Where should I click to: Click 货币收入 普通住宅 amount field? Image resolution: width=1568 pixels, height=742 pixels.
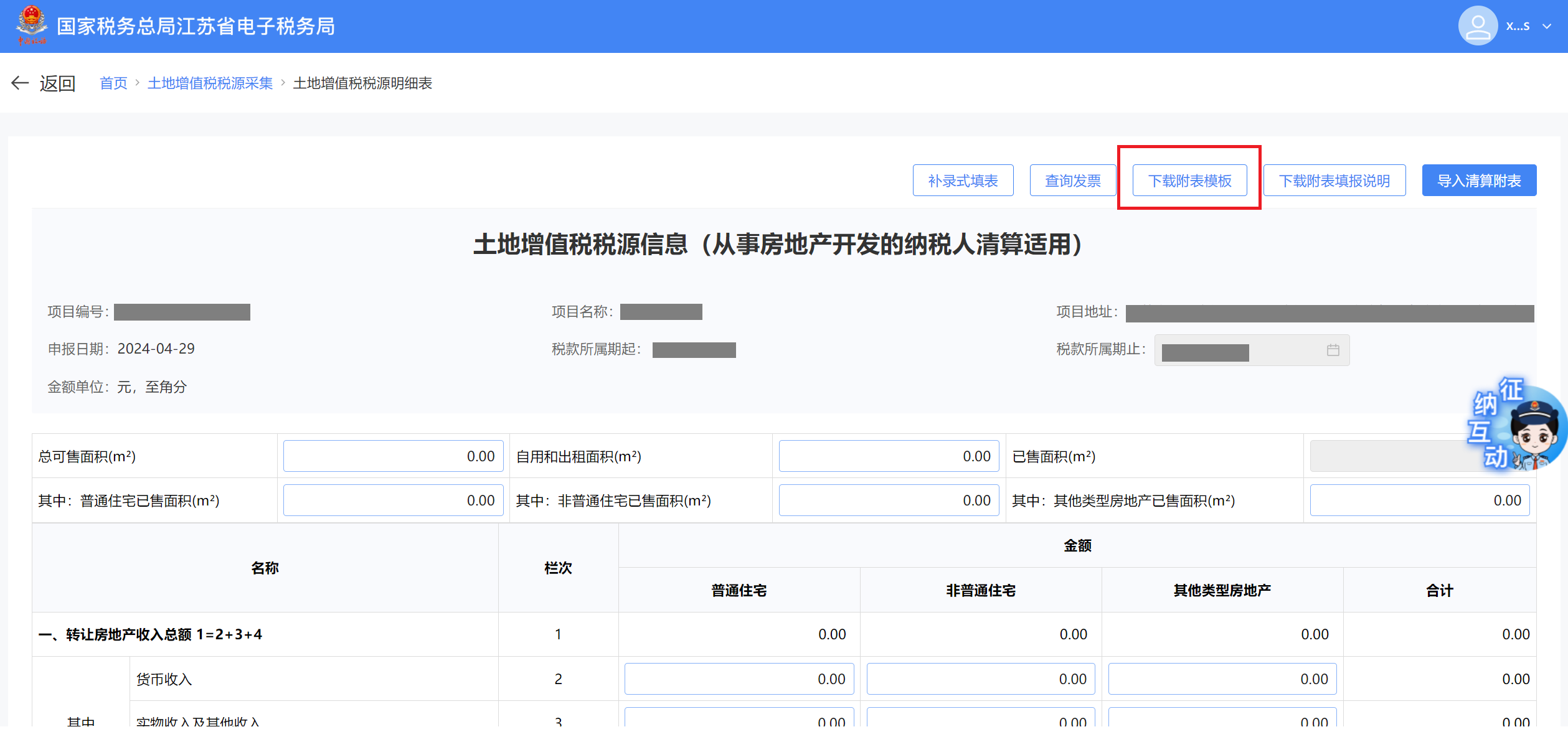[739, 679]
